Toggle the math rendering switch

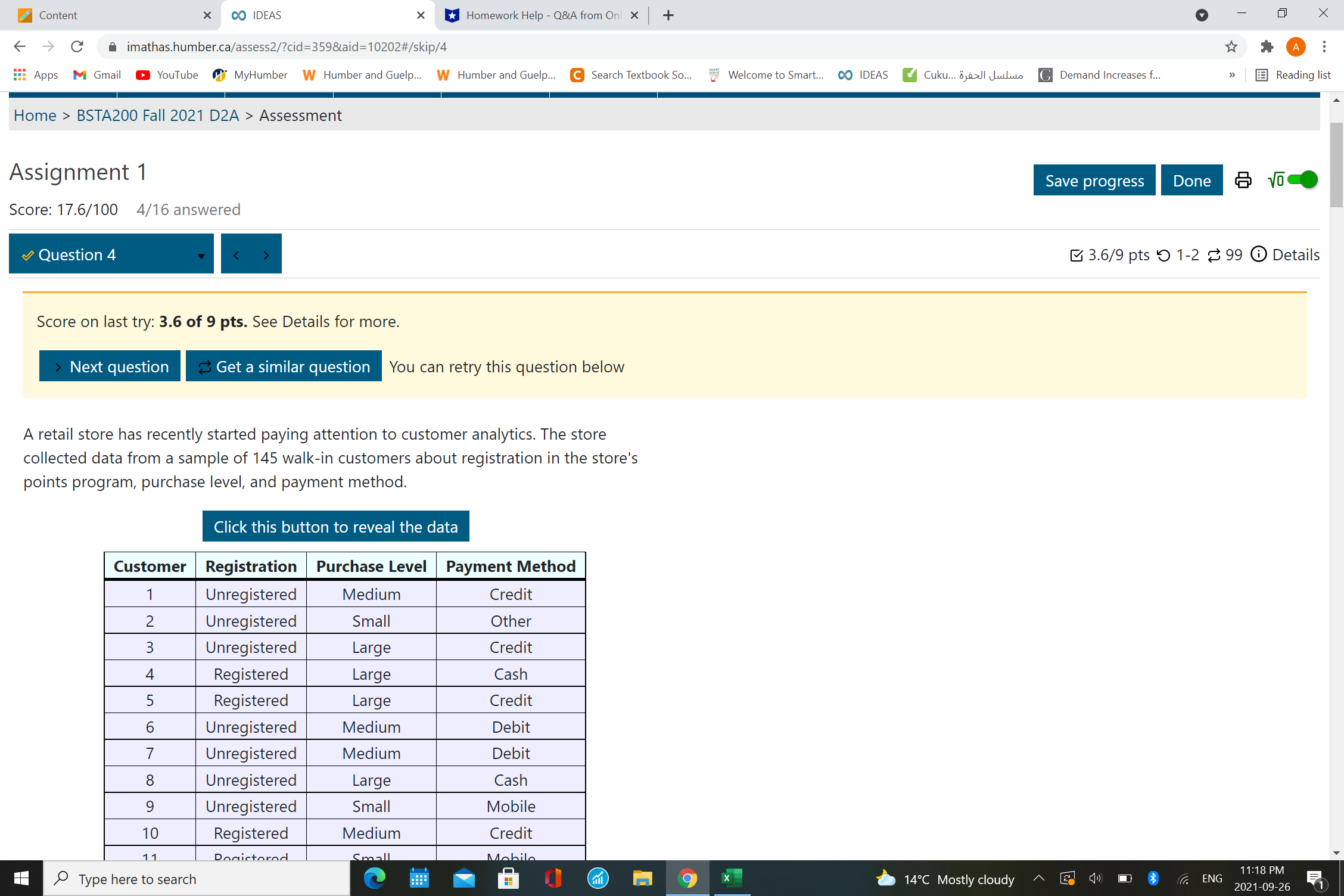tap(1302, 179)
